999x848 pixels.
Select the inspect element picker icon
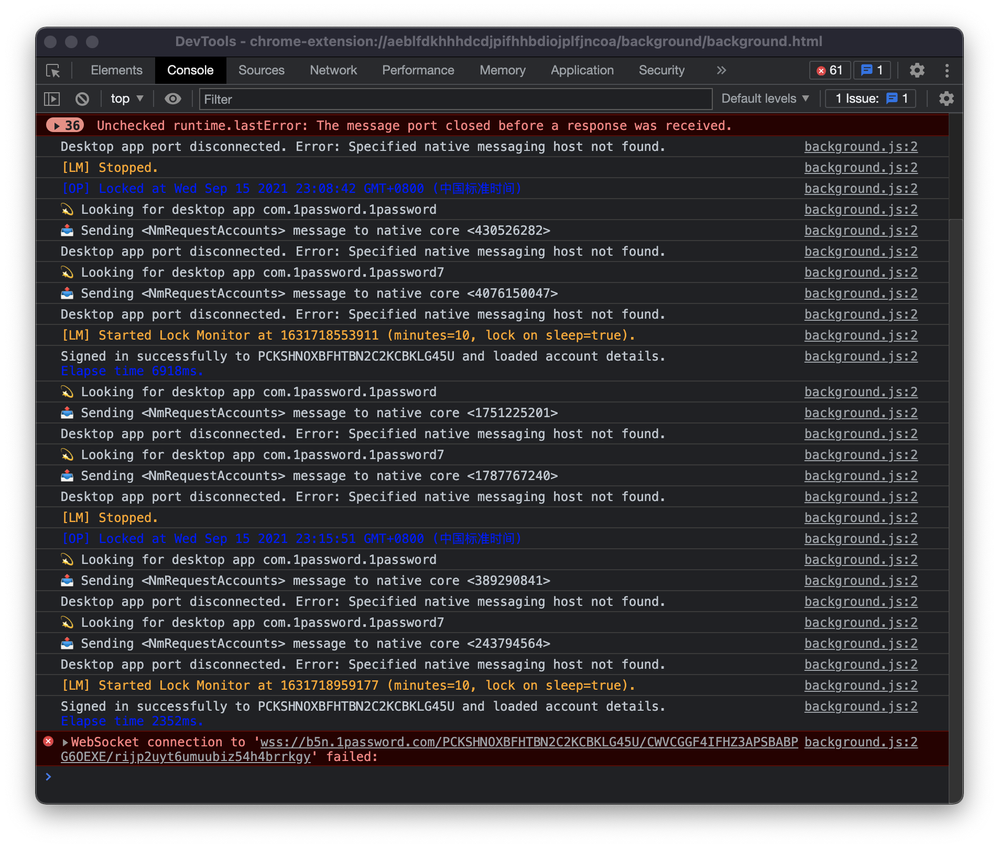(x=53, y=70)
